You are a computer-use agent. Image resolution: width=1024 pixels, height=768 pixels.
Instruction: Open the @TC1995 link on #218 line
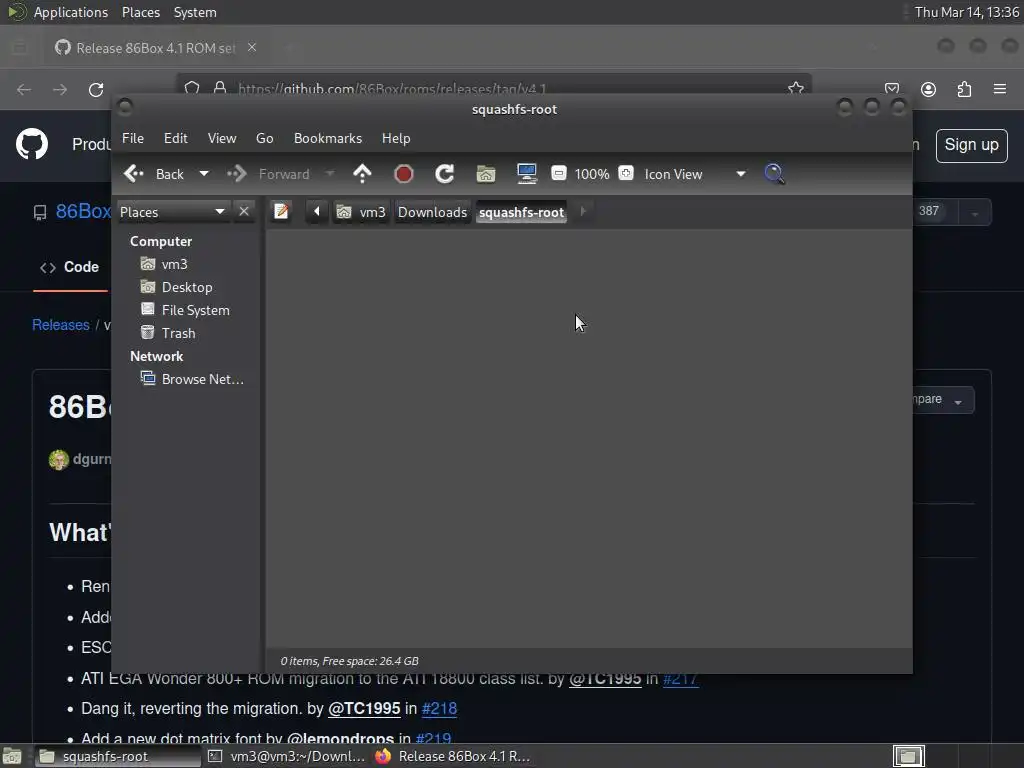pyautogui.click(x=364, y=709)
